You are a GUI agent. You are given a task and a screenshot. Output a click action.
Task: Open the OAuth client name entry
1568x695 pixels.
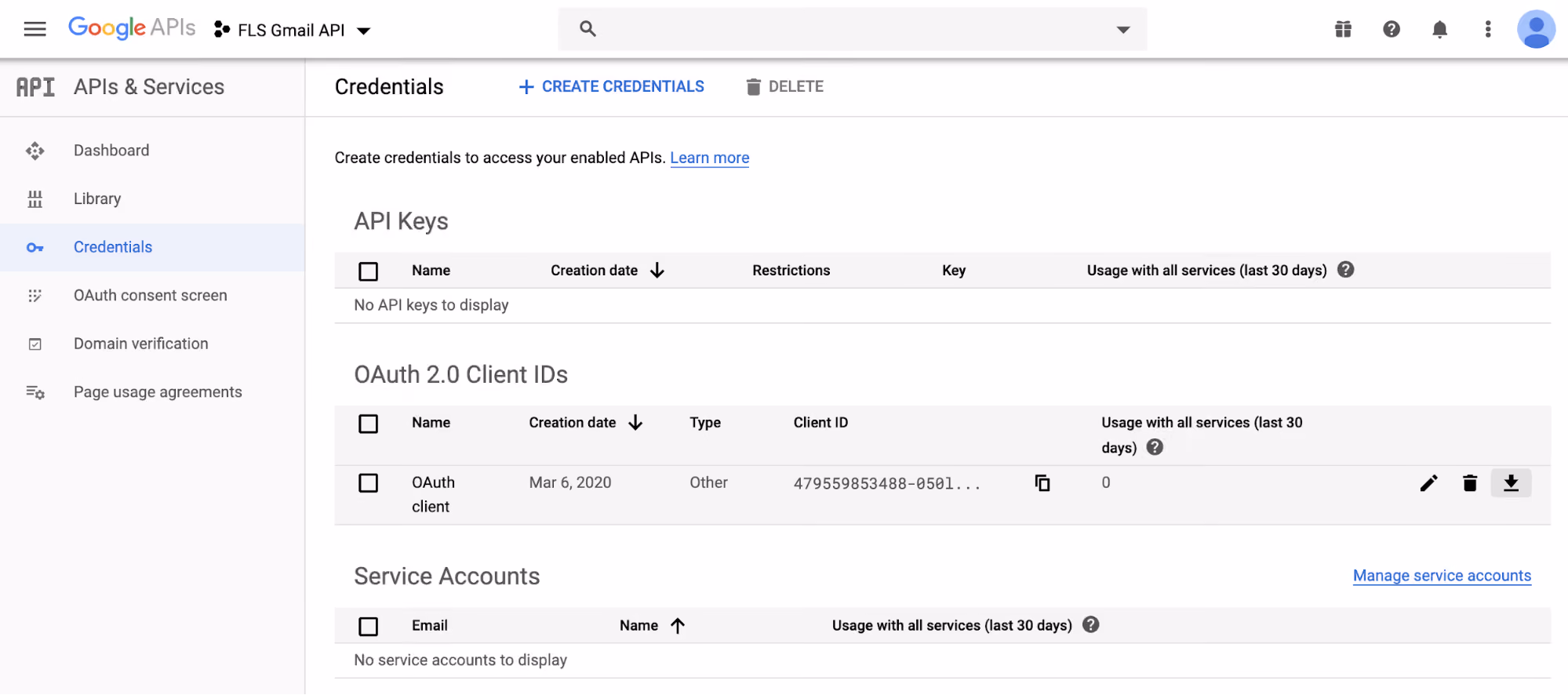click(x=433, y=494)
